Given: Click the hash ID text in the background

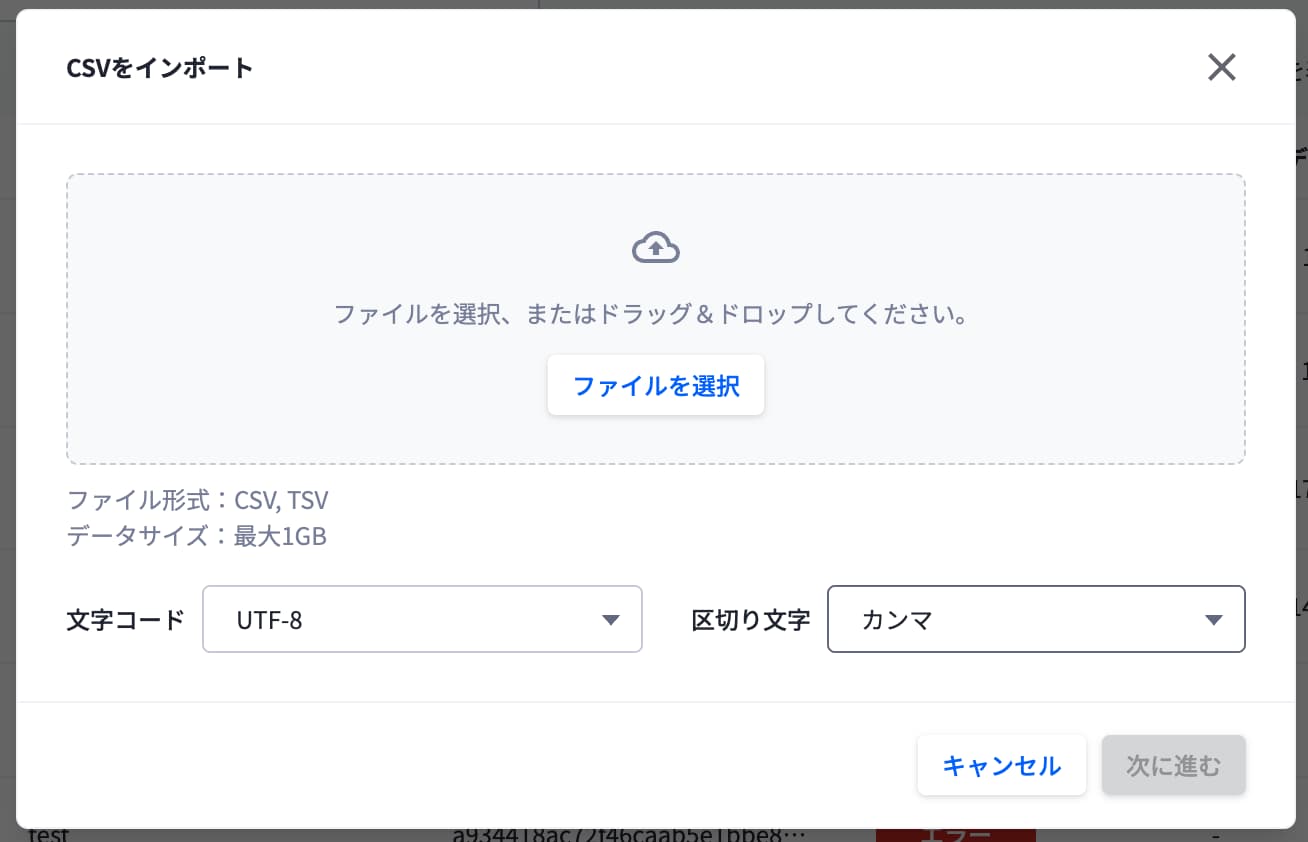Looking at the screenshot, I should tap(629, 834).
